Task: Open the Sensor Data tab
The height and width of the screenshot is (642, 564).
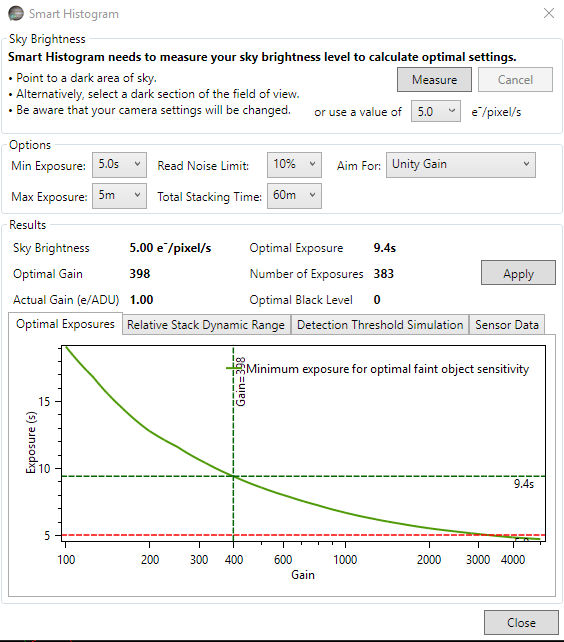Action: [x=507, y=325]
